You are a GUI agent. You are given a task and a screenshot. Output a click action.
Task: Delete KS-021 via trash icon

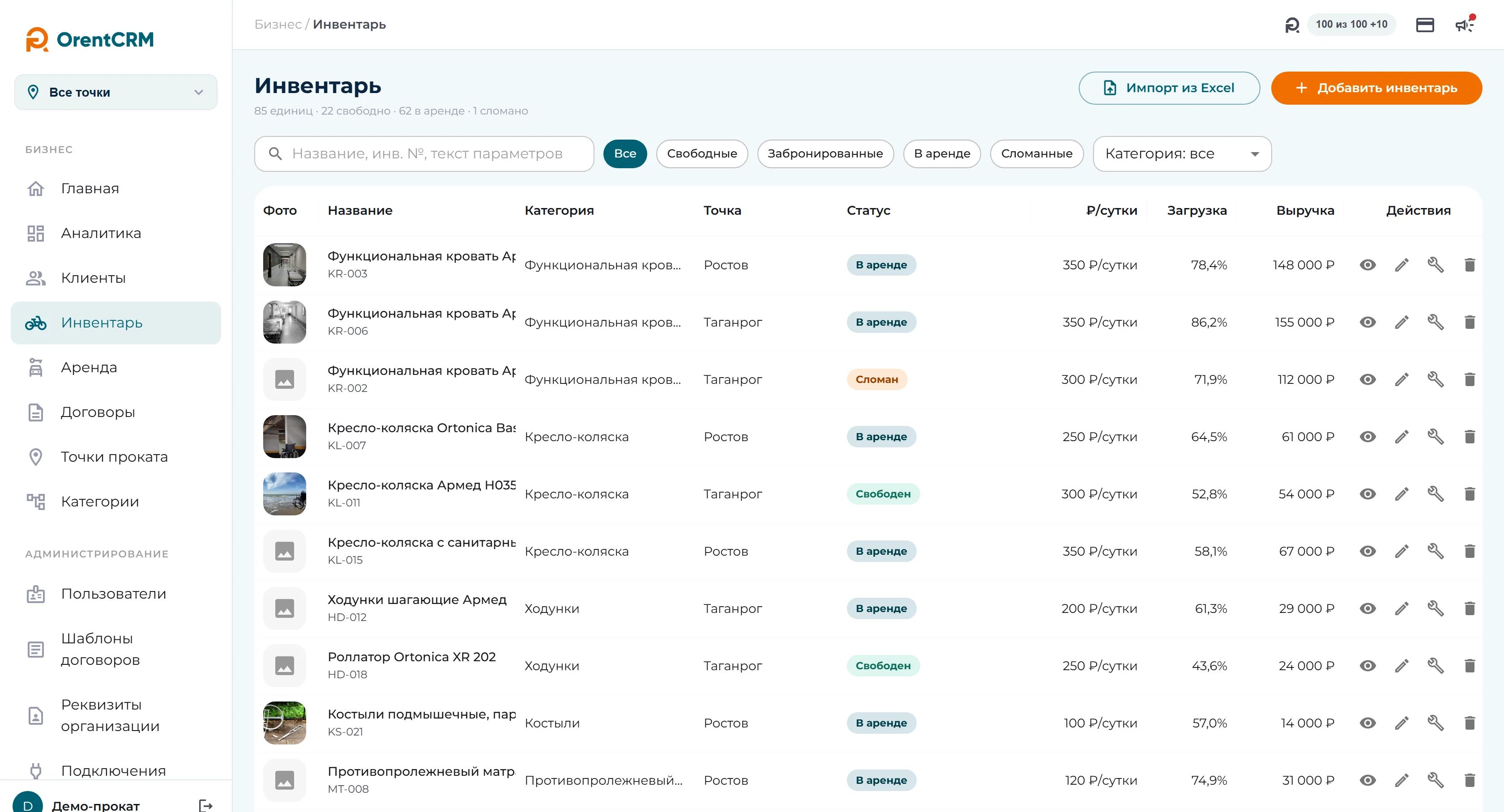[1470, 723]
